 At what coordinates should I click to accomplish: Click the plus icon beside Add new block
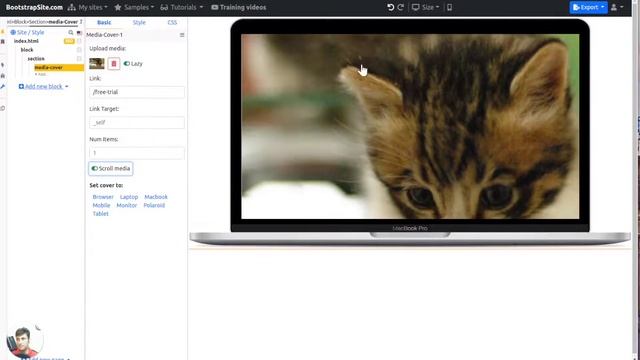coord(21,87)
